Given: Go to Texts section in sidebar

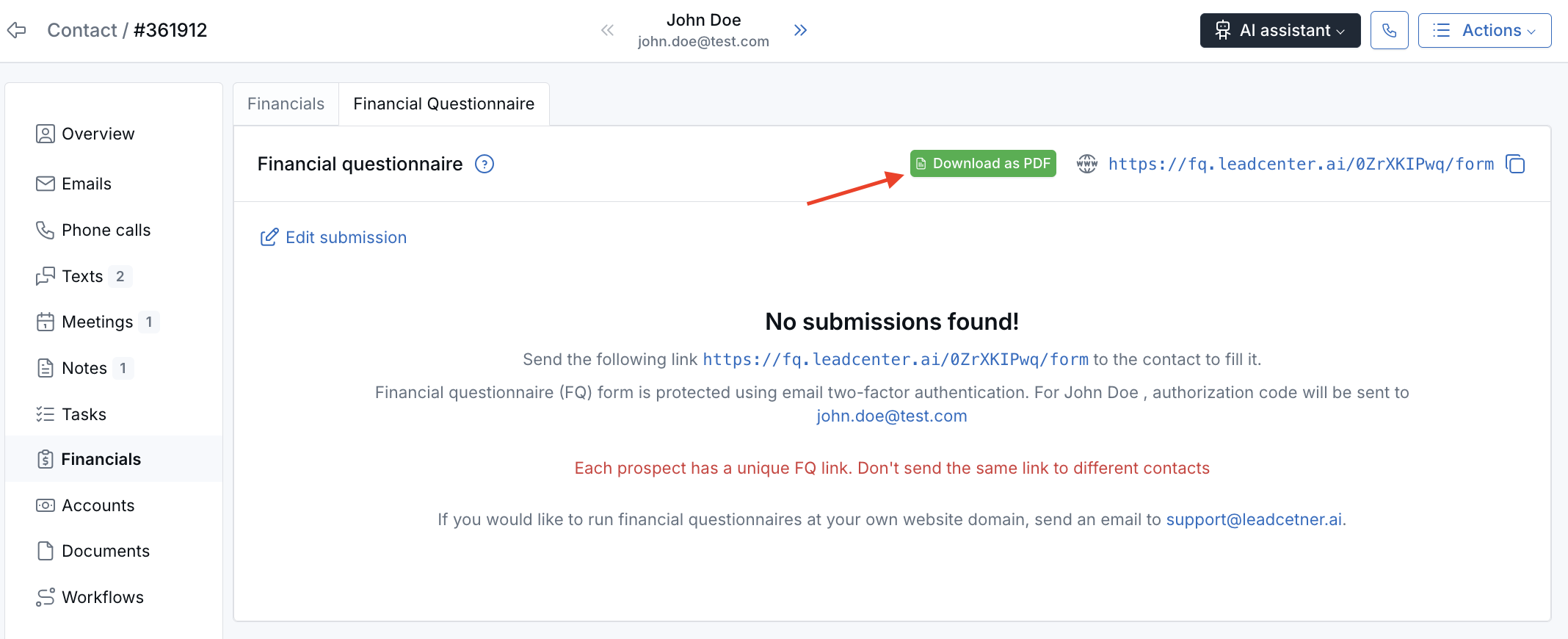Looking at the screenshot, I should 82,276.
